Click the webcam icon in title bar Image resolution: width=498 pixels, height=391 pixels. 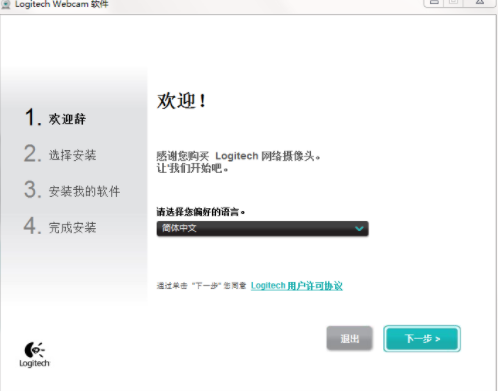(6, 4)
